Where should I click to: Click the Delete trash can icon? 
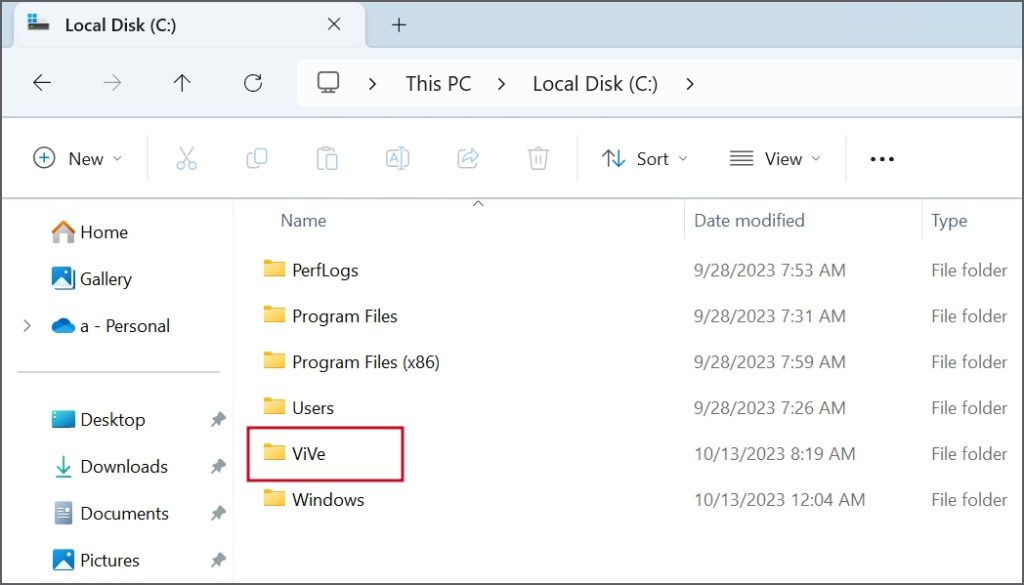[x=538, y=158]
